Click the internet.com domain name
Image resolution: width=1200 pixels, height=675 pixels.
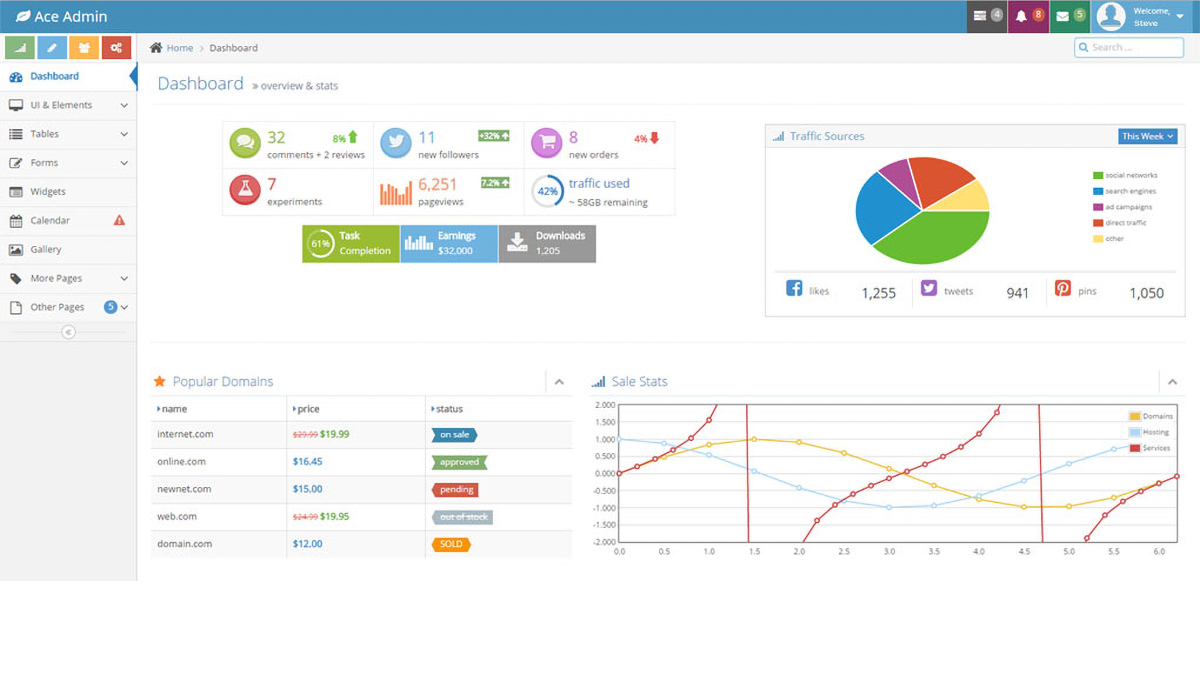pos(185,434)
